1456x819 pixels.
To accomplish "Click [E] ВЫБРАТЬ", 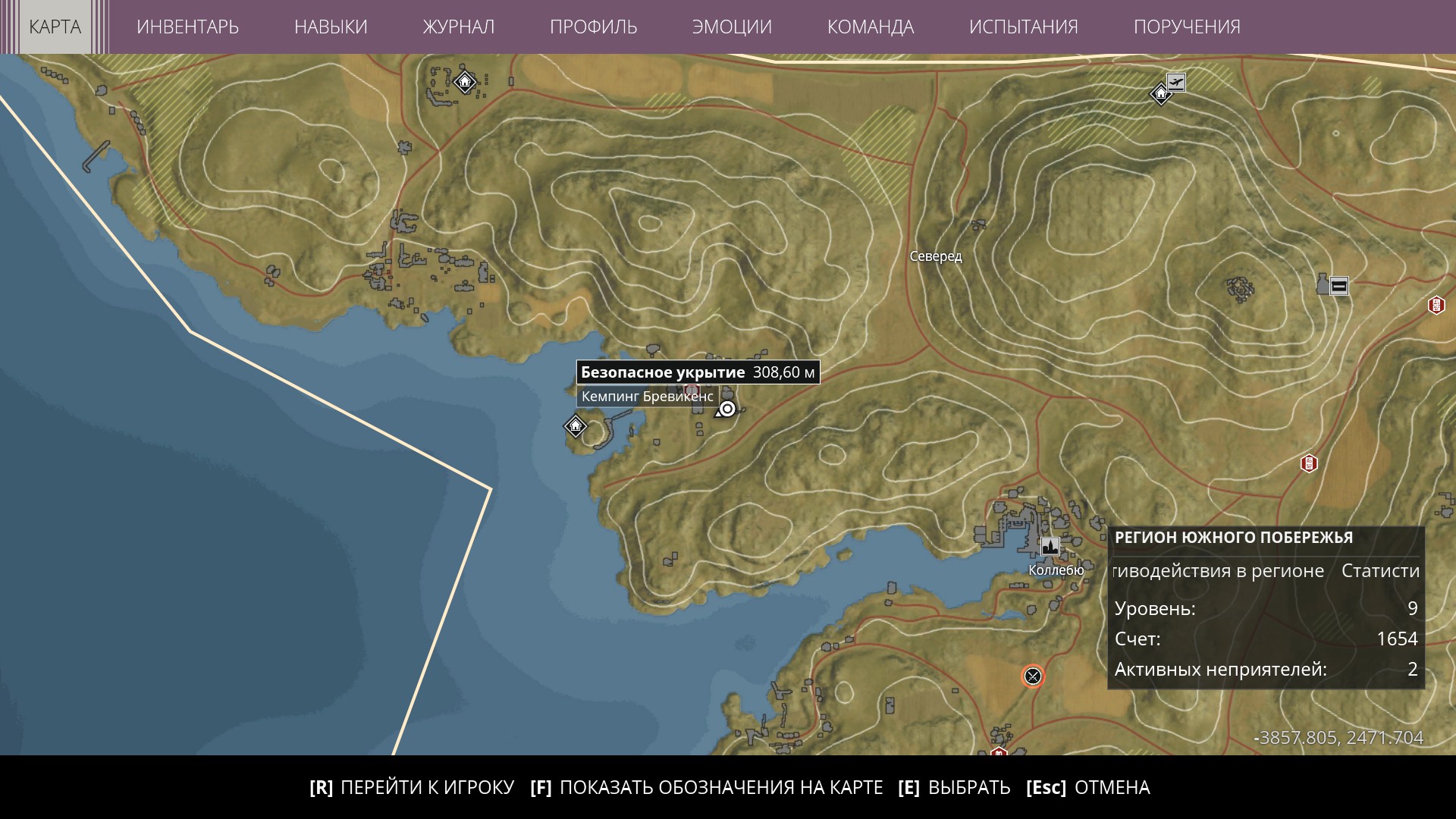I will click(x=954, y=787).
